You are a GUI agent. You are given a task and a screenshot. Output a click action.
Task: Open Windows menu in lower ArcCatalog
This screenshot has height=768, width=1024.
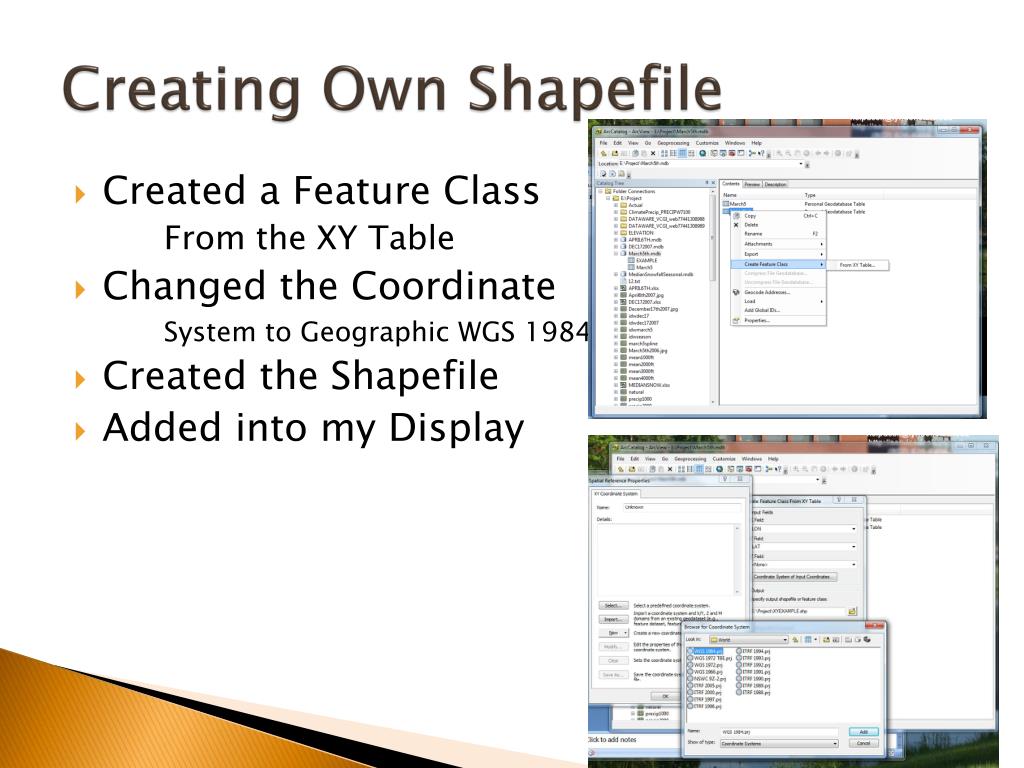(752, 459)
